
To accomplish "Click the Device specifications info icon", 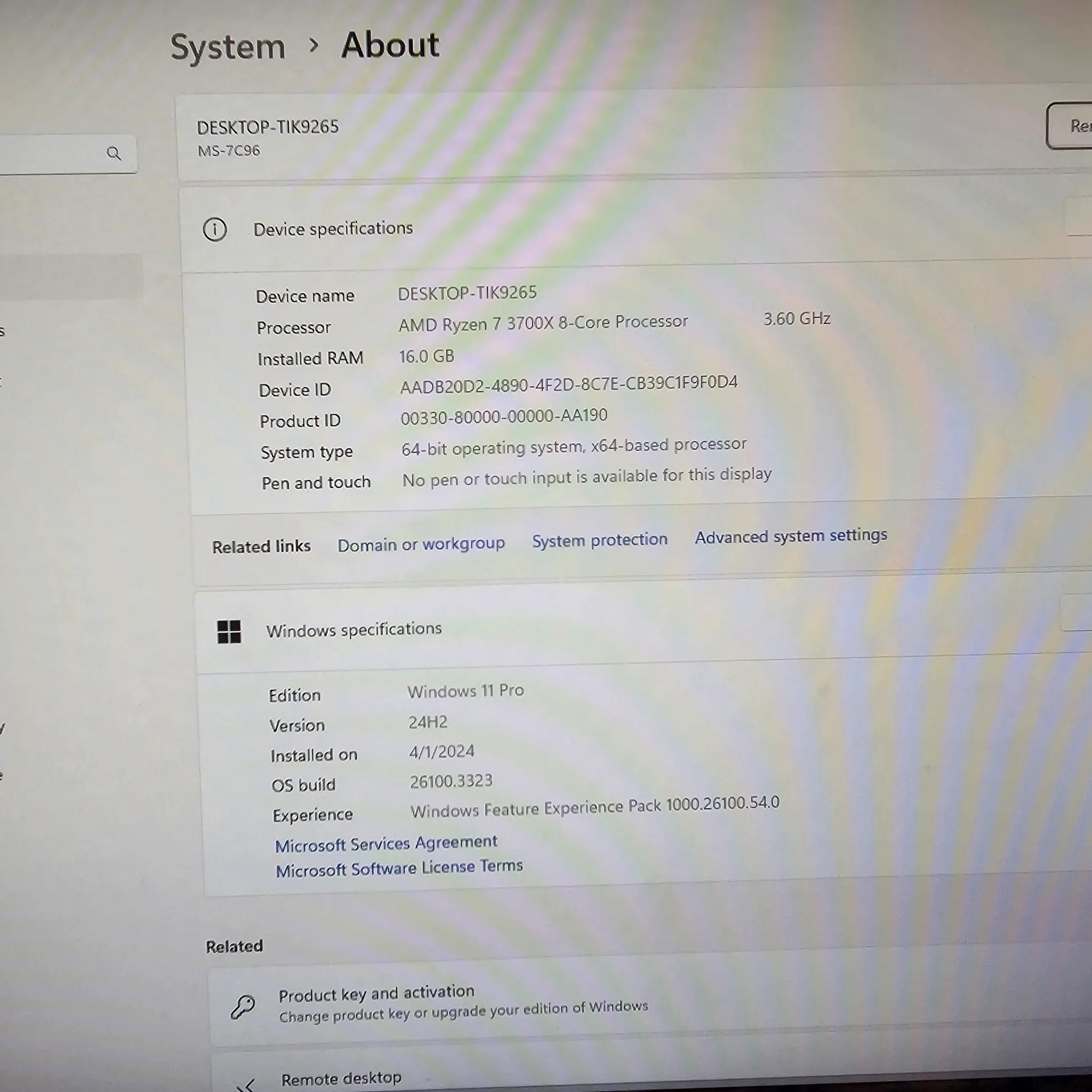I will [215, 229].
